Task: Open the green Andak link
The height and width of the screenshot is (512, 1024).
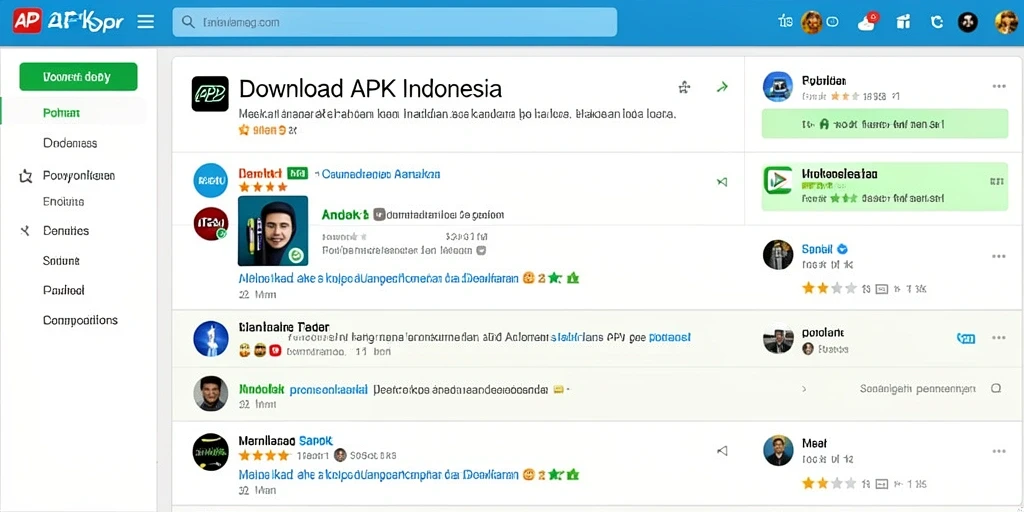Action: coord(345,214)
